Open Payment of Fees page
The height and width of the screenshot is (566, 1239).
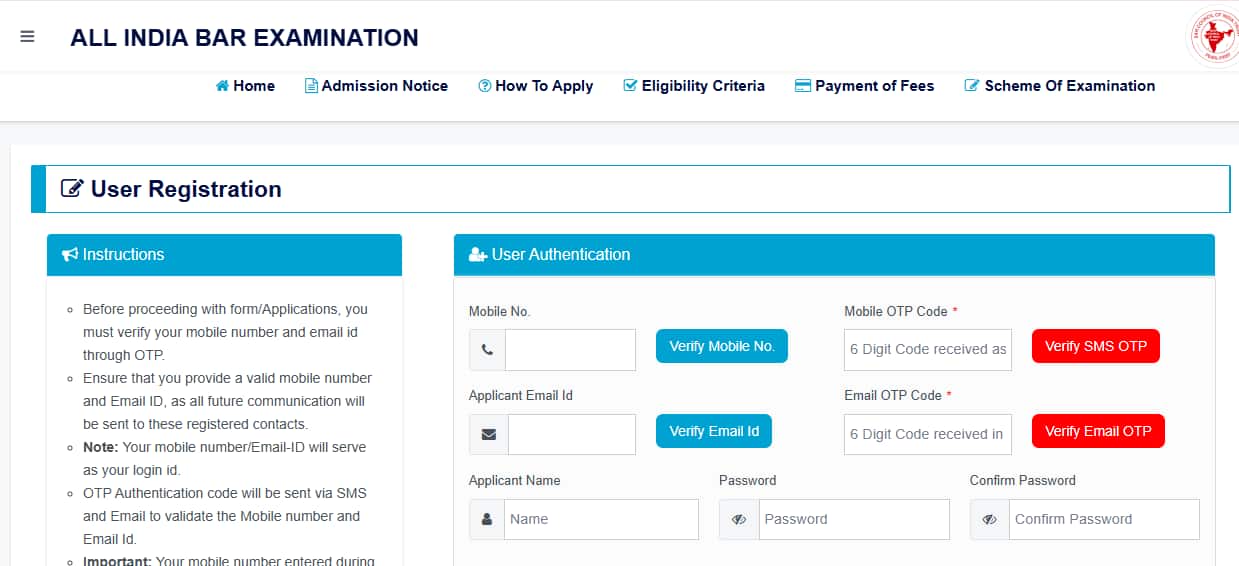[864, 86]
